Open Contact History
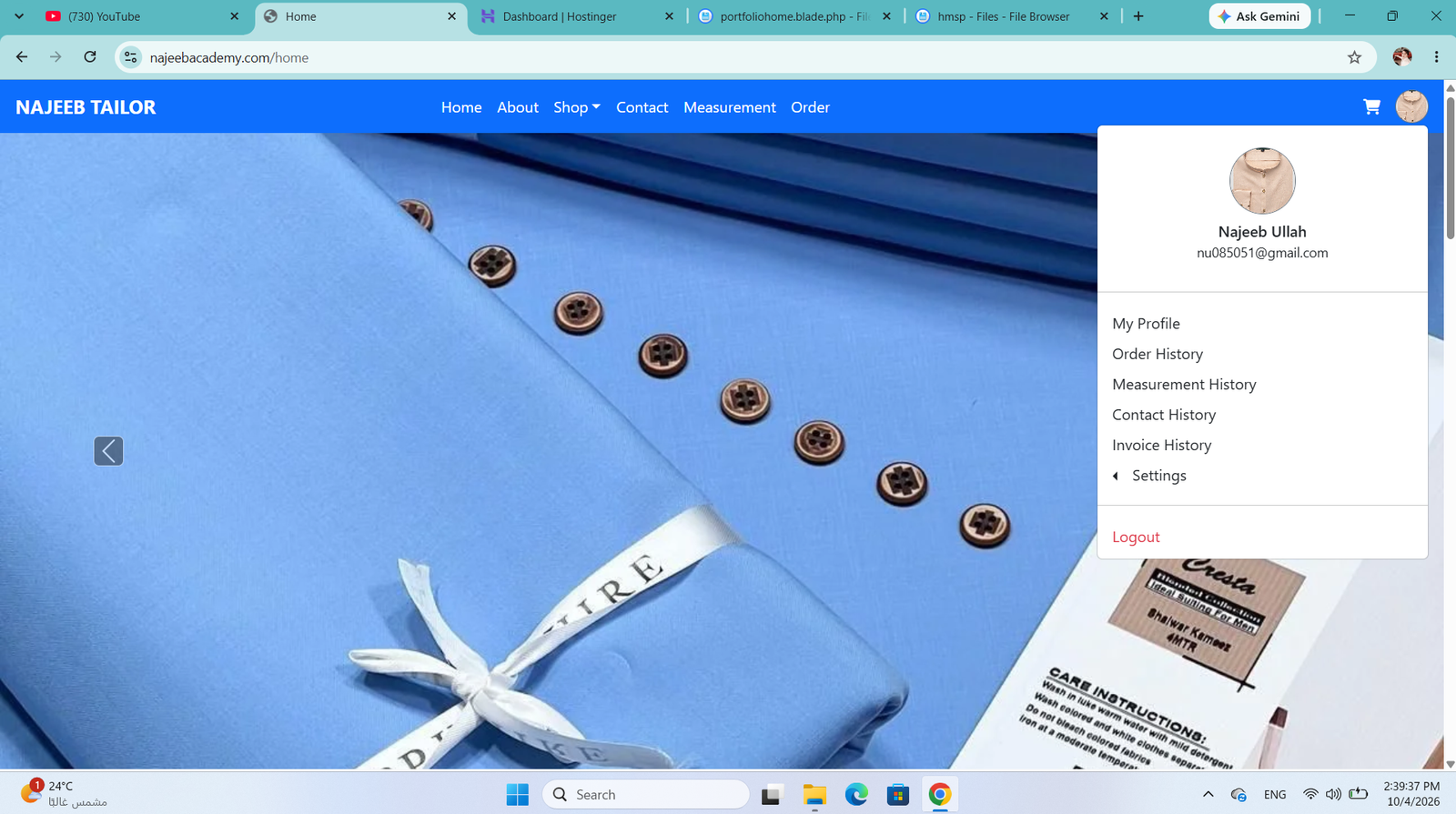The width and height of the screenshot is (1456, 814). (x=1164, y=415)
